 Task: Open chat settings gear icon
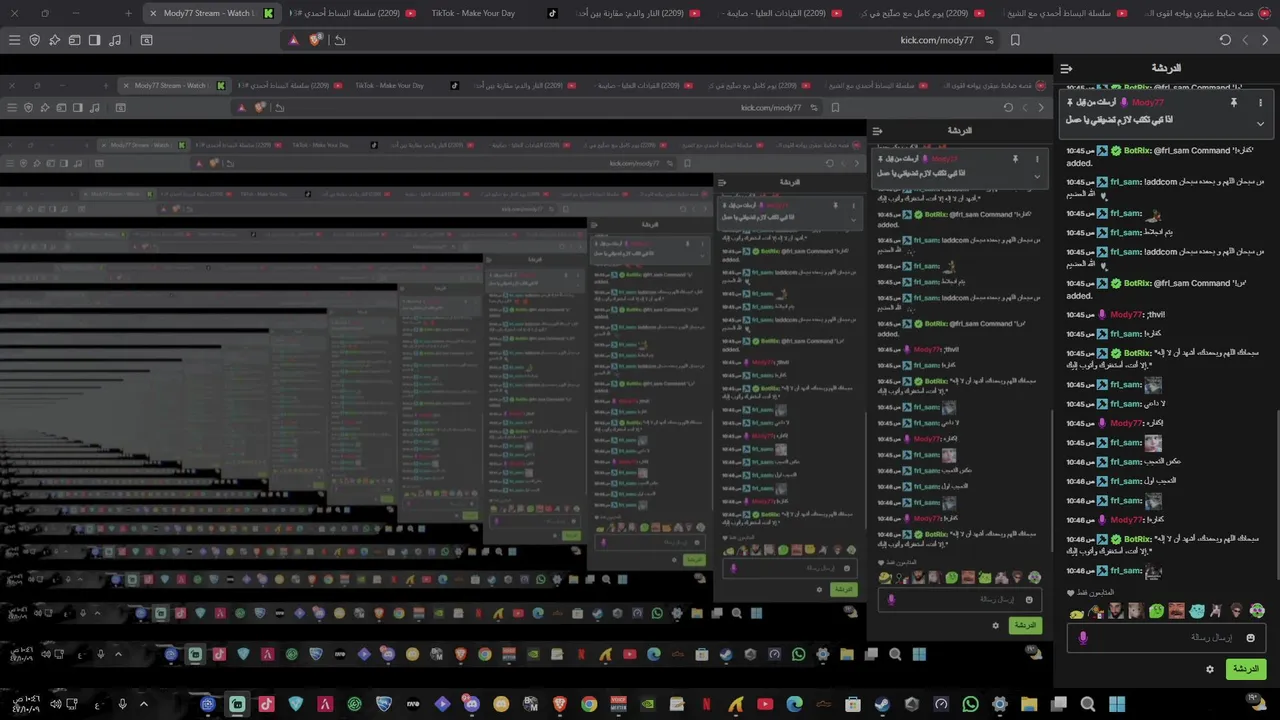[x=1210, y=669]
